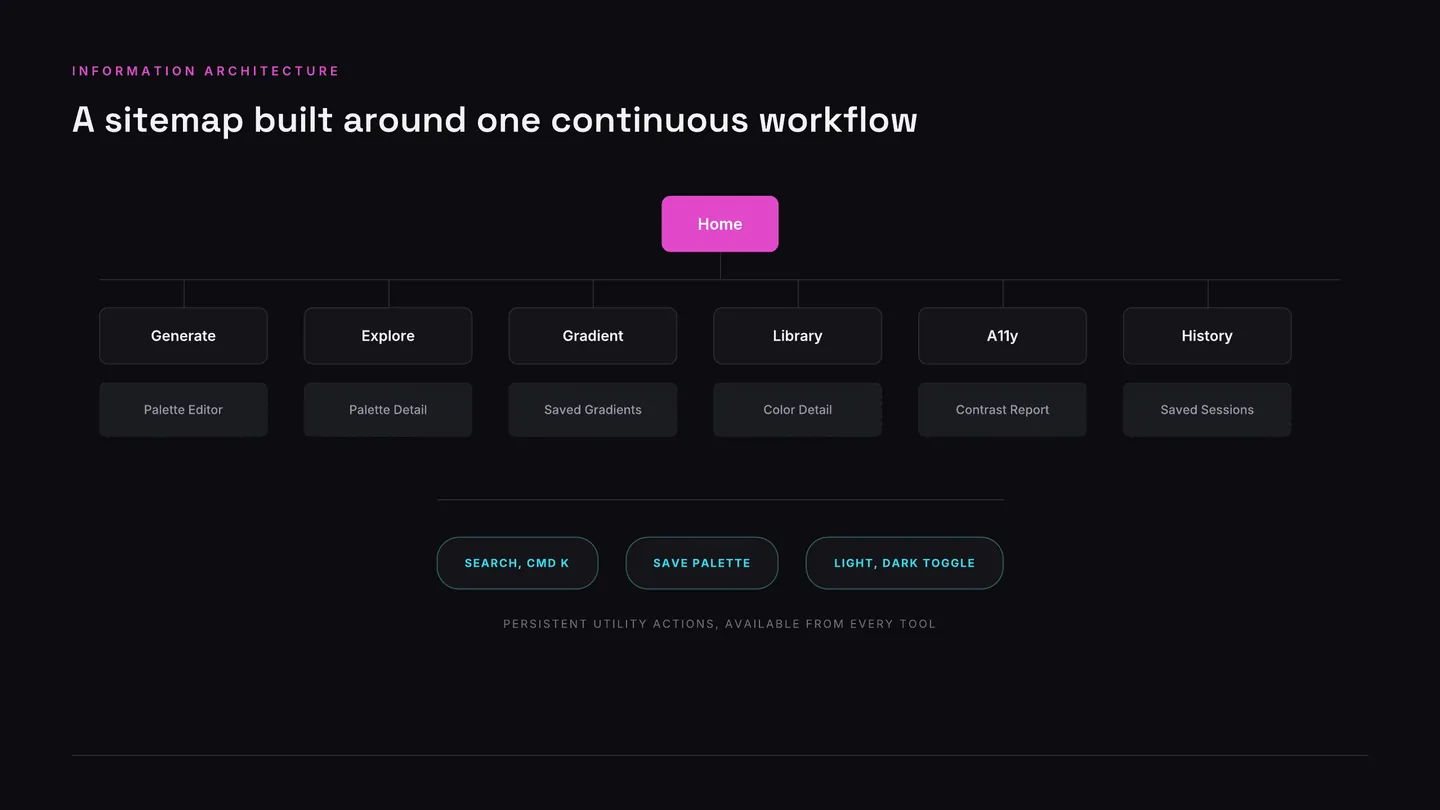Viewport: 1440px width, 810px height.
Task: Click the Color Detail sub-page box
Action: pyautogui.click(x=798, y=410)
